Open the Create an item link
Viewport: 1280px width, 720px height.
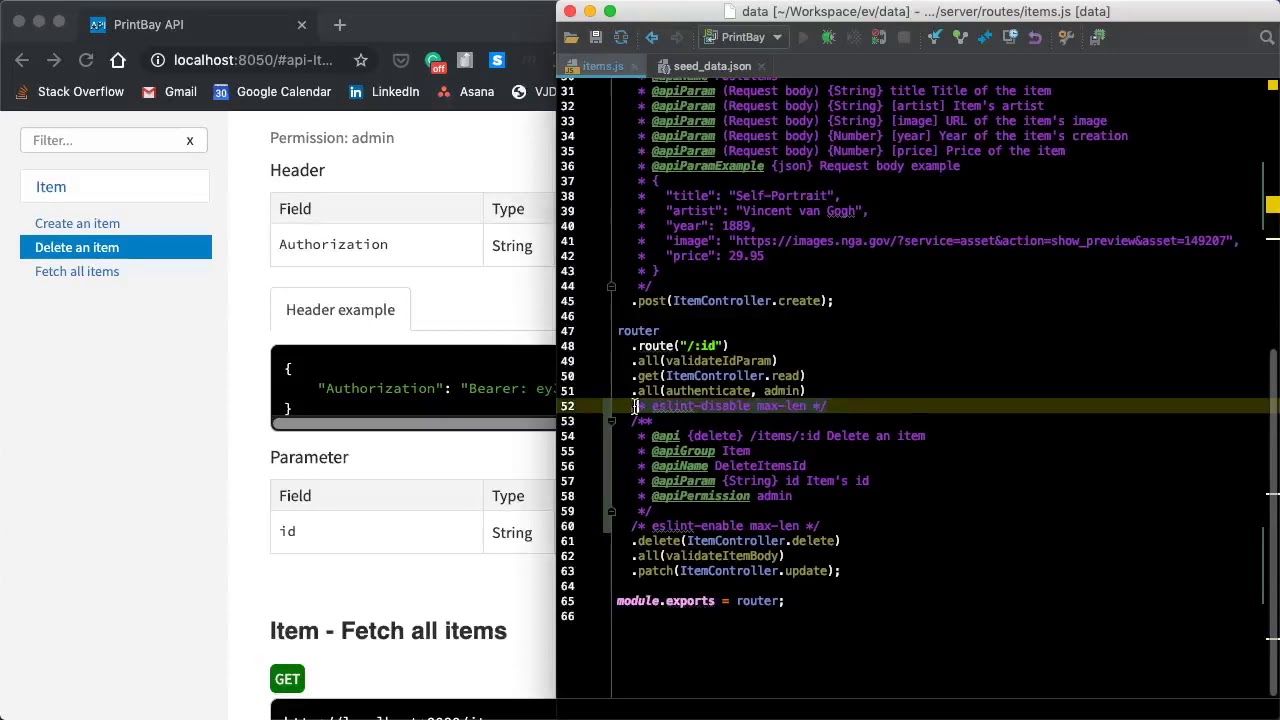click(x=77, y=223)
